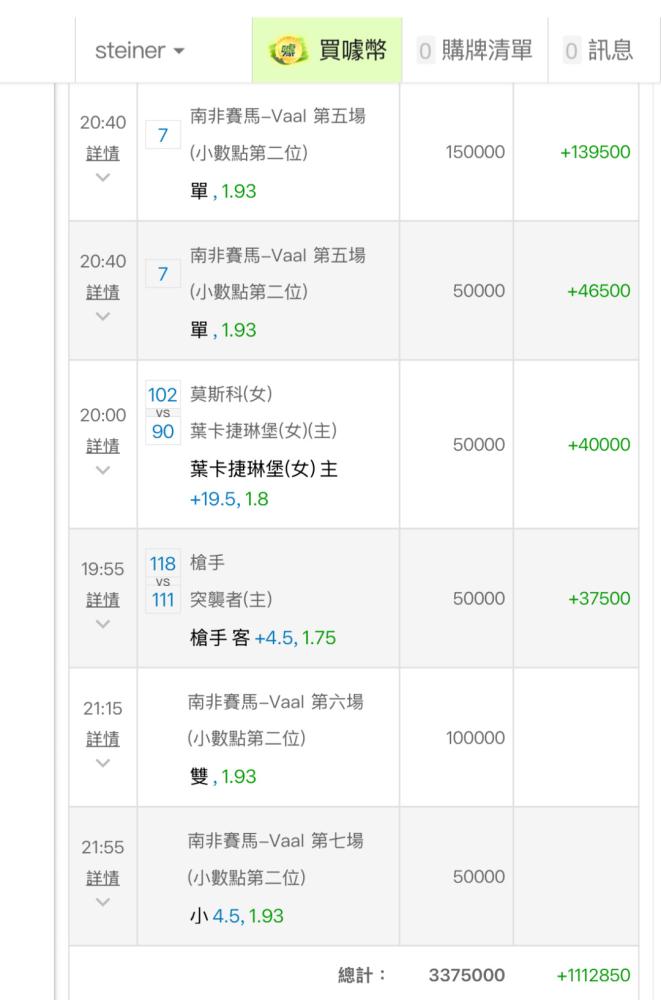The width and height of the screenshot is (661, 1000).
Task: Click the score box 7 in second row
Action: [163, 273]
